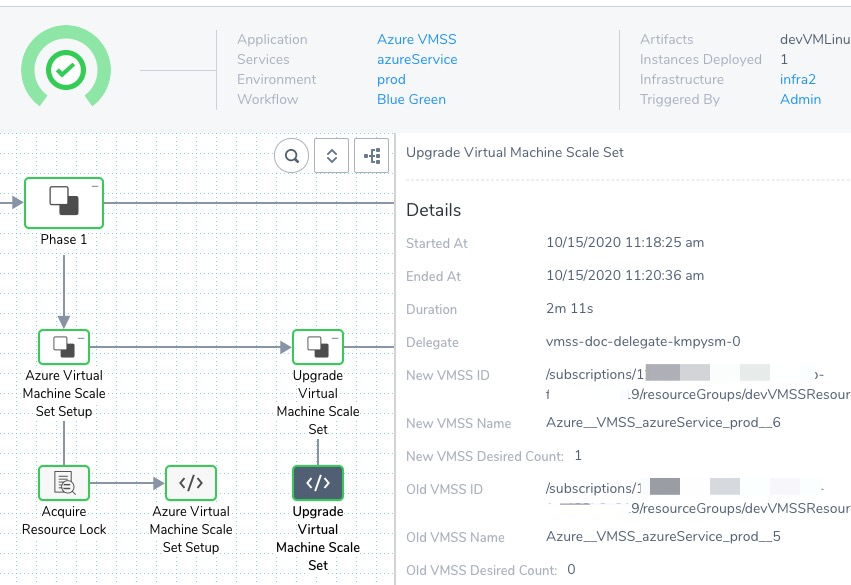Click the Started At time 11:18:25 am
The width and height of the screenshot is (851, 585).
coord(664,242)
